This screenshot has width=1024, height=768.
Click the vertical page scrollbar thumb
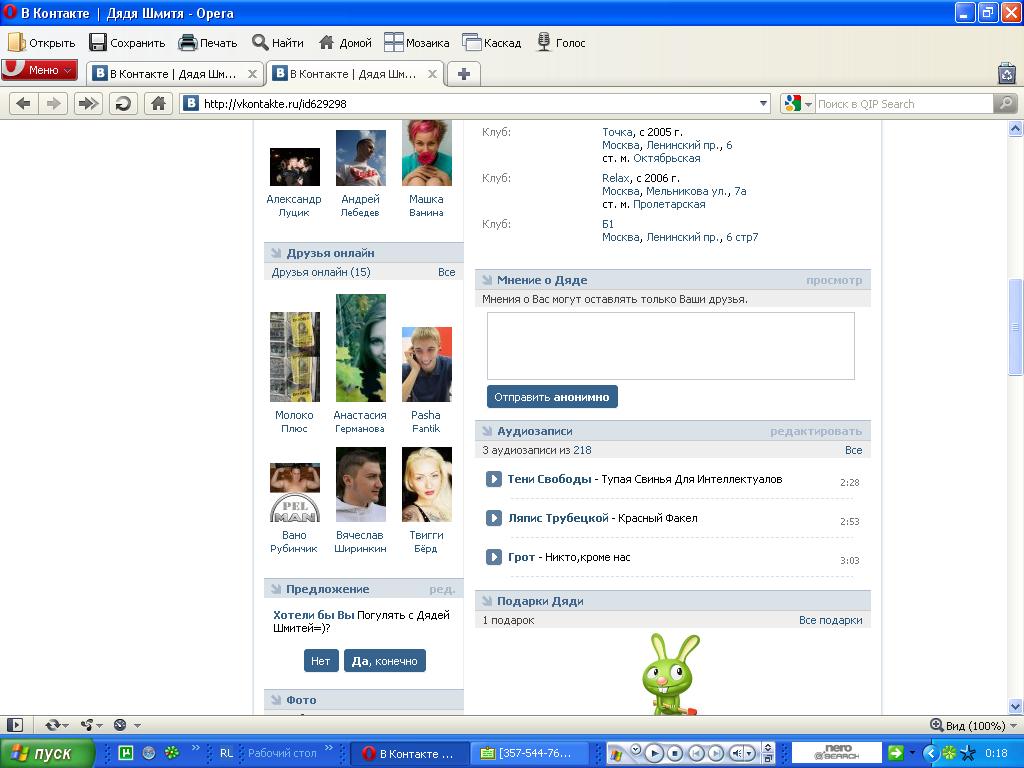pos(1015,327)
